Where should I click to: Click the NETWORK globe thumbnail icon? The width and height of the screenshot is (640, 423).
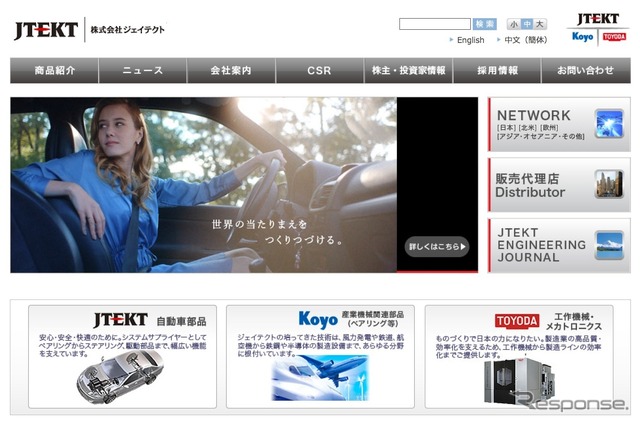coord(609,123)
